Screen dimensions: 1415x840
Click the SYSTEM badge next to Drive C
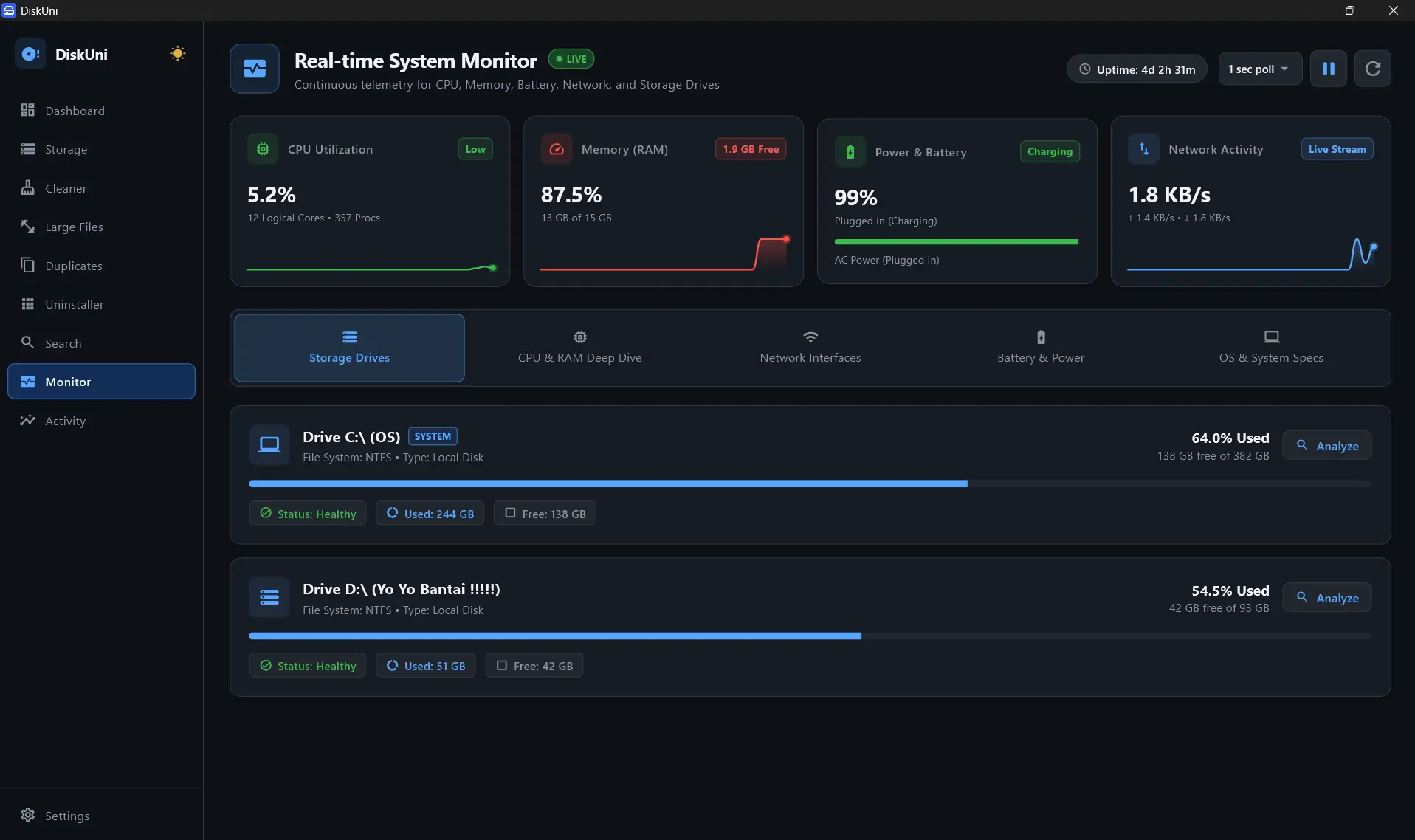click(433, 436)
